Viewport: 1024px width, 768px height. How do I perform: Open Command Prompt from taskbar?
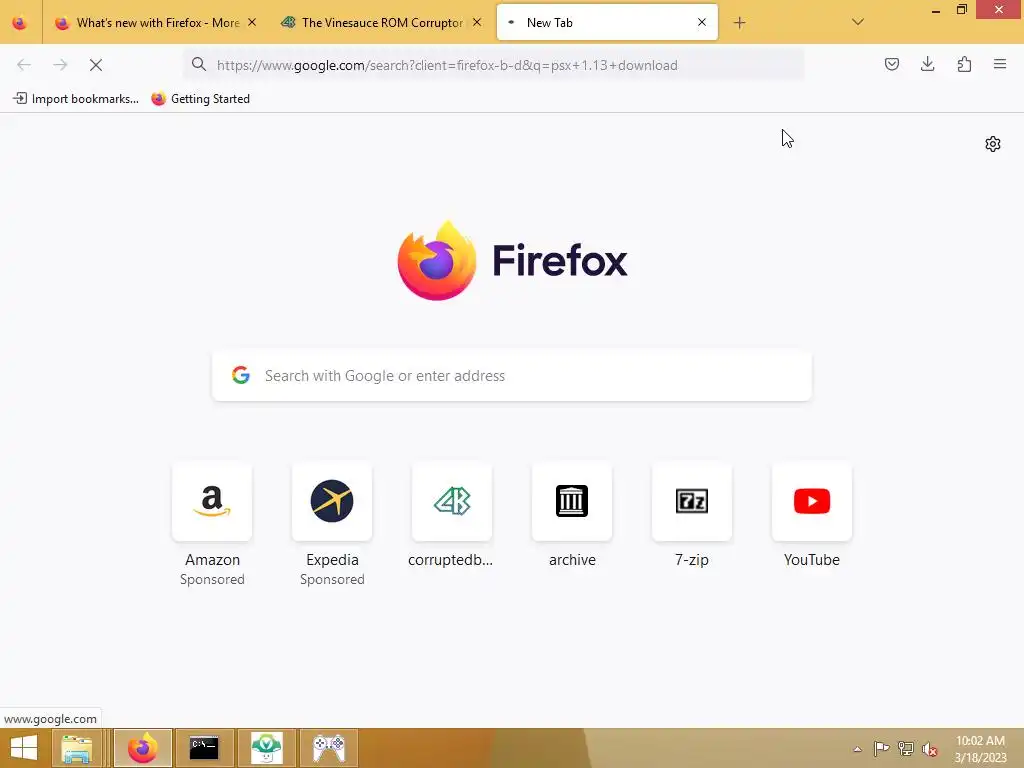(204, 748)
